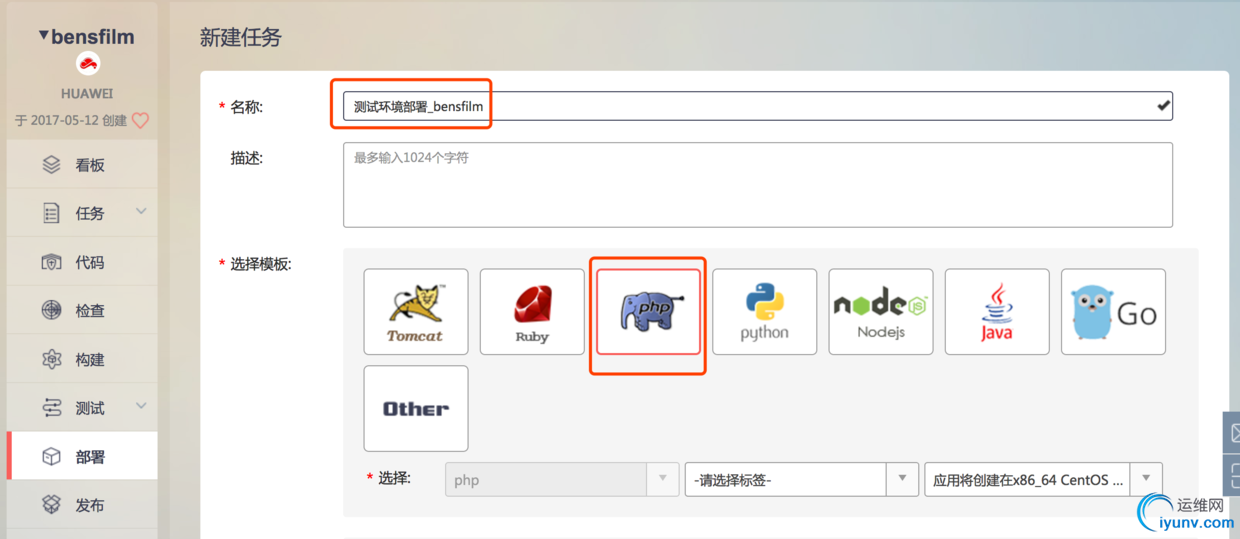Click the 代码 shield icon
The width and height of the screenshot is (1240, 539).
(52, 262)
